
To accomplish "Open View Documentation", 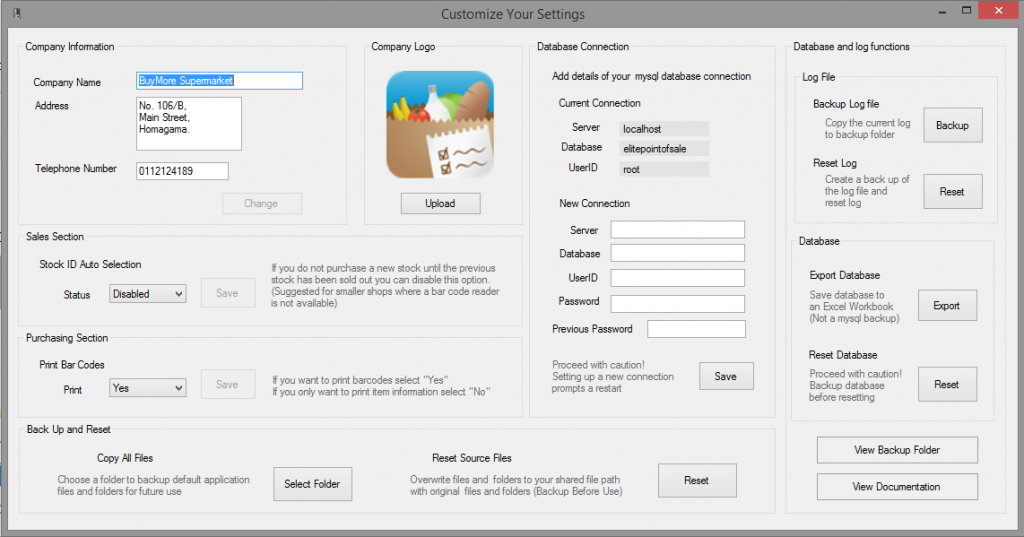I will (897, 487).
